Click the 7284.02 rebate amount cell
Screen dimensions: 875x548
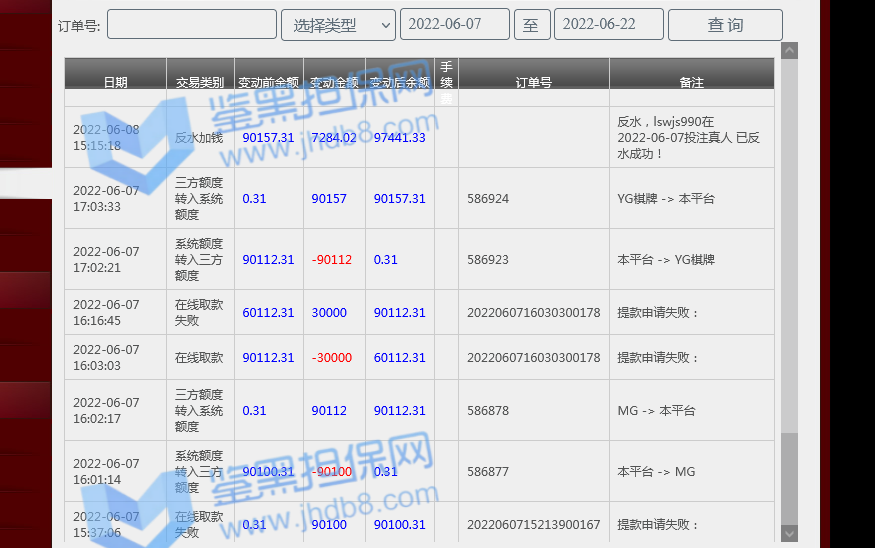[334, 138]
